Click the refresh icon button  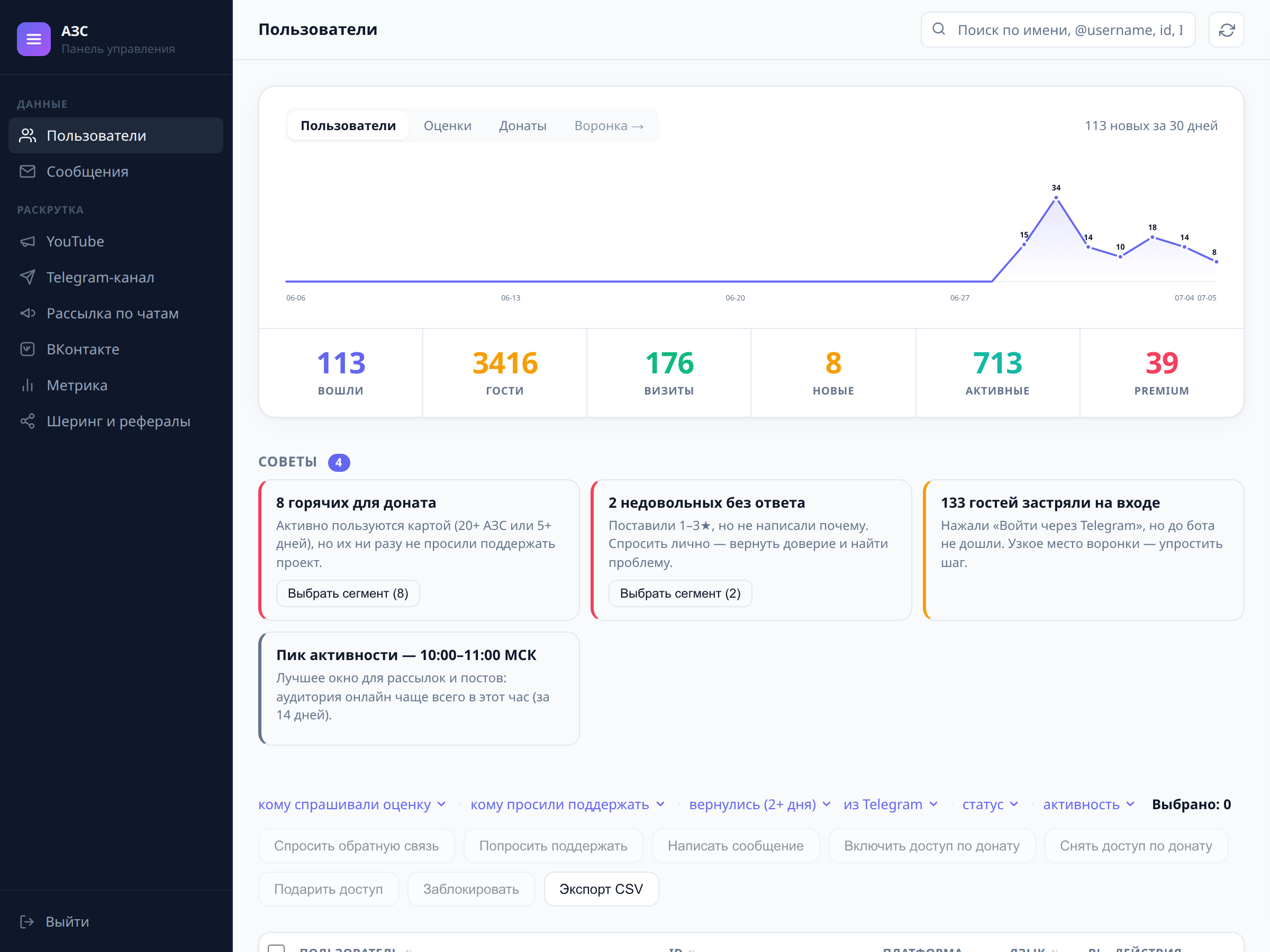tap(1227, 30)
